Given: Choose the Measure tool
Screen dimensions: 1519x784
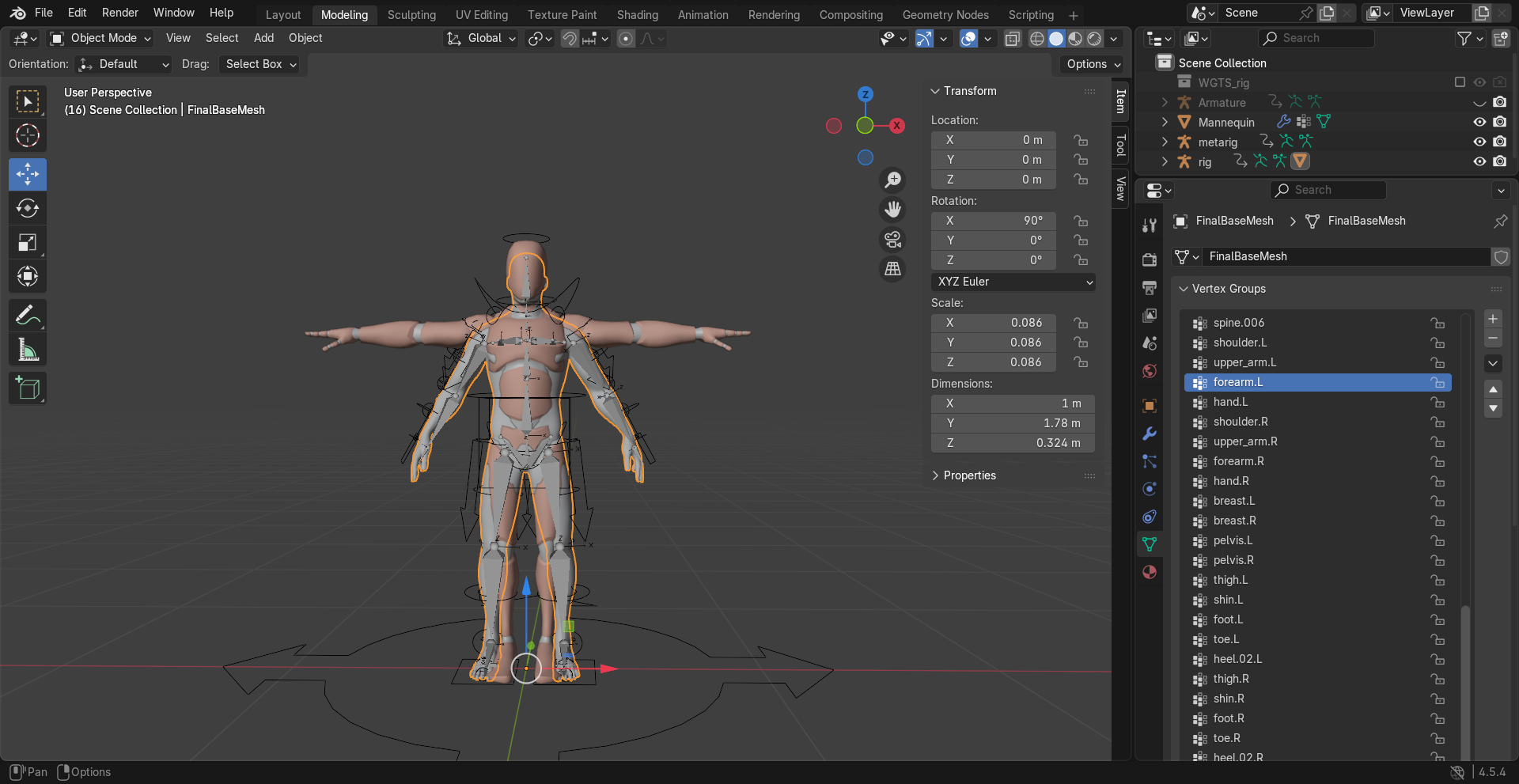Looking at the screenshot, I should [28, 350].
